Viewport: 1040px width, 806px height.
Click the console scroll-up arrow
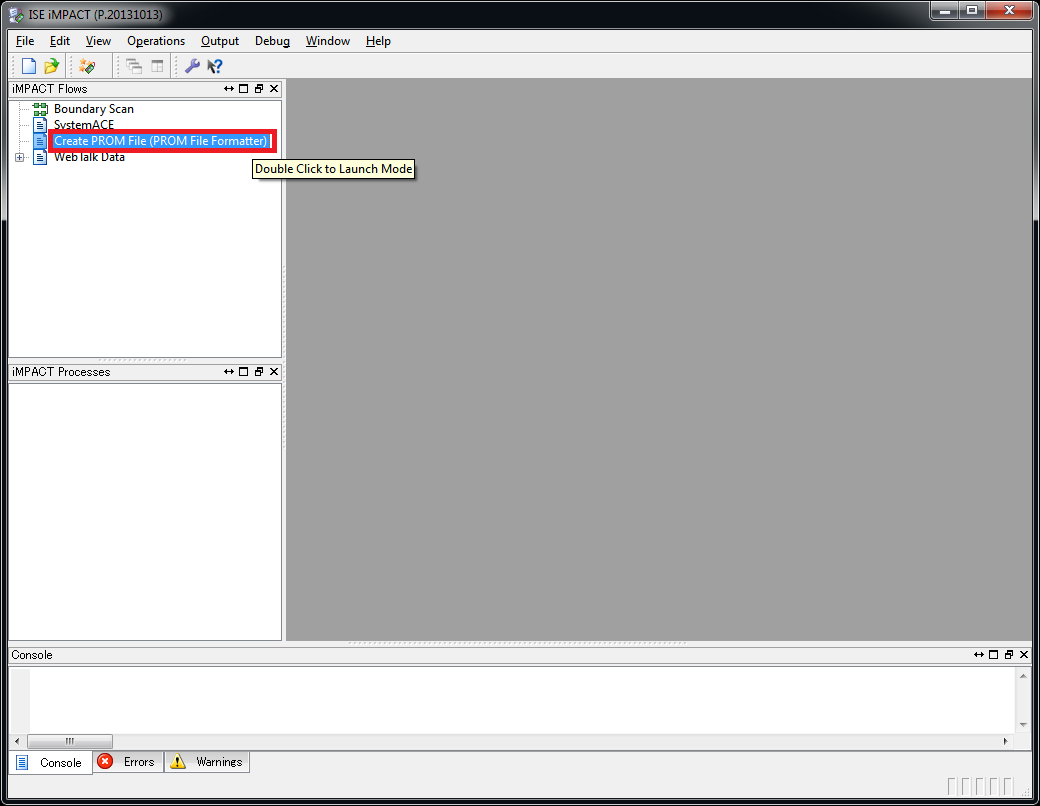click(x=1023, y=676)
